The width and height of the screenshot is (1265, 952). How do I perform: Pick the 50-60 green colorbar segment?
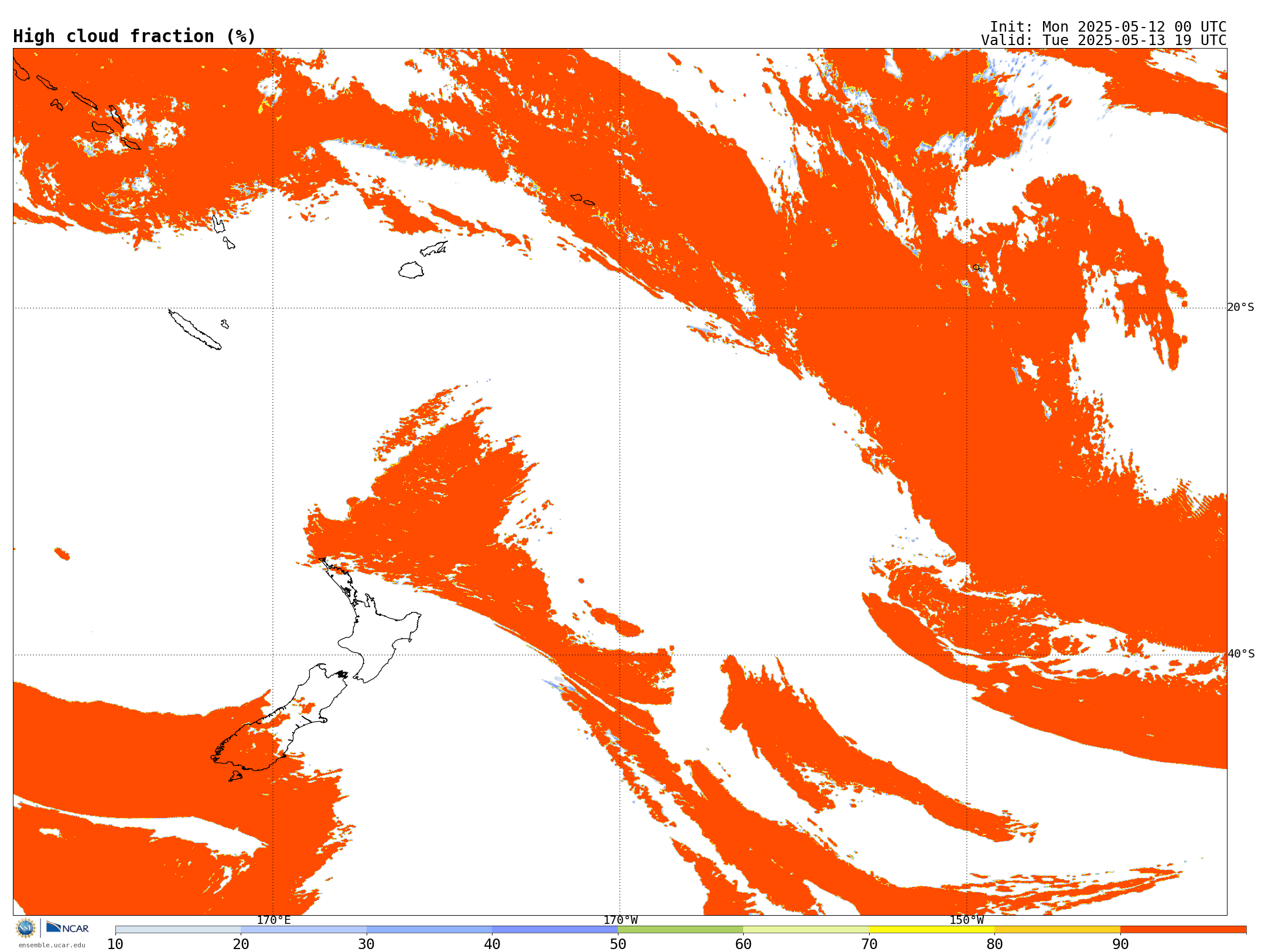681,930
